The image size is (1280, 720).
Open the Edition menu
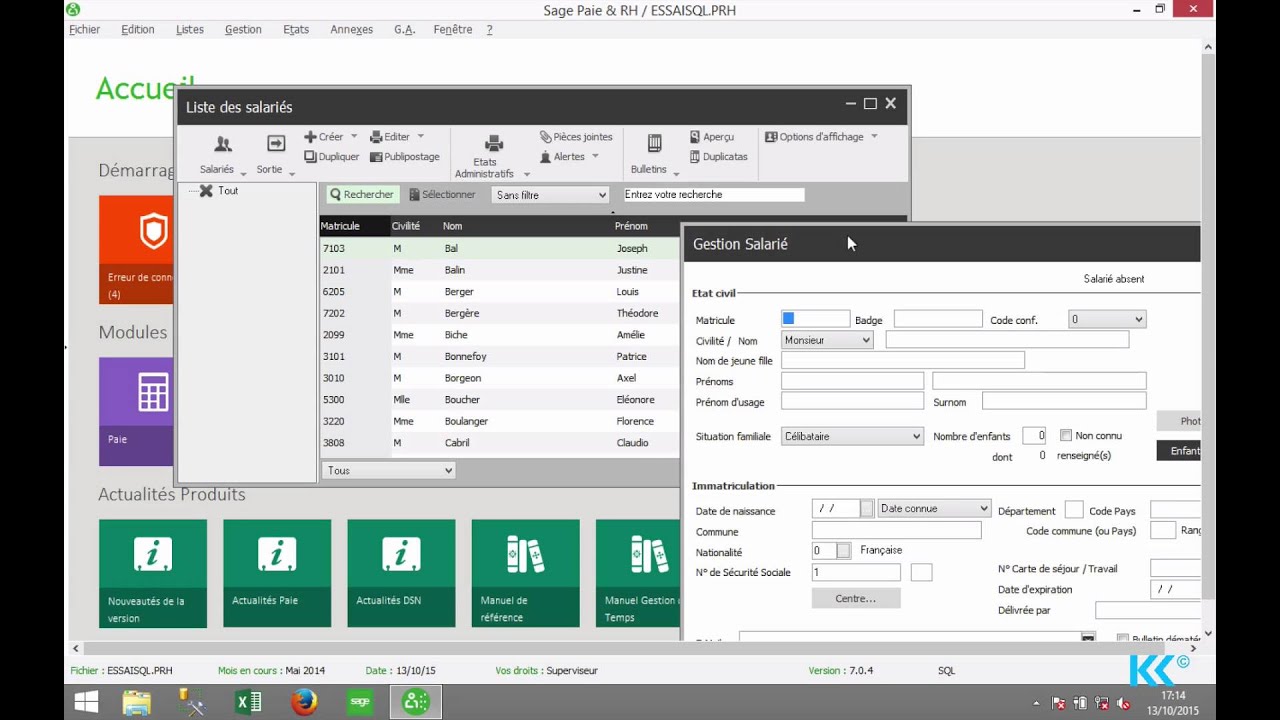[x=138, y=30]
